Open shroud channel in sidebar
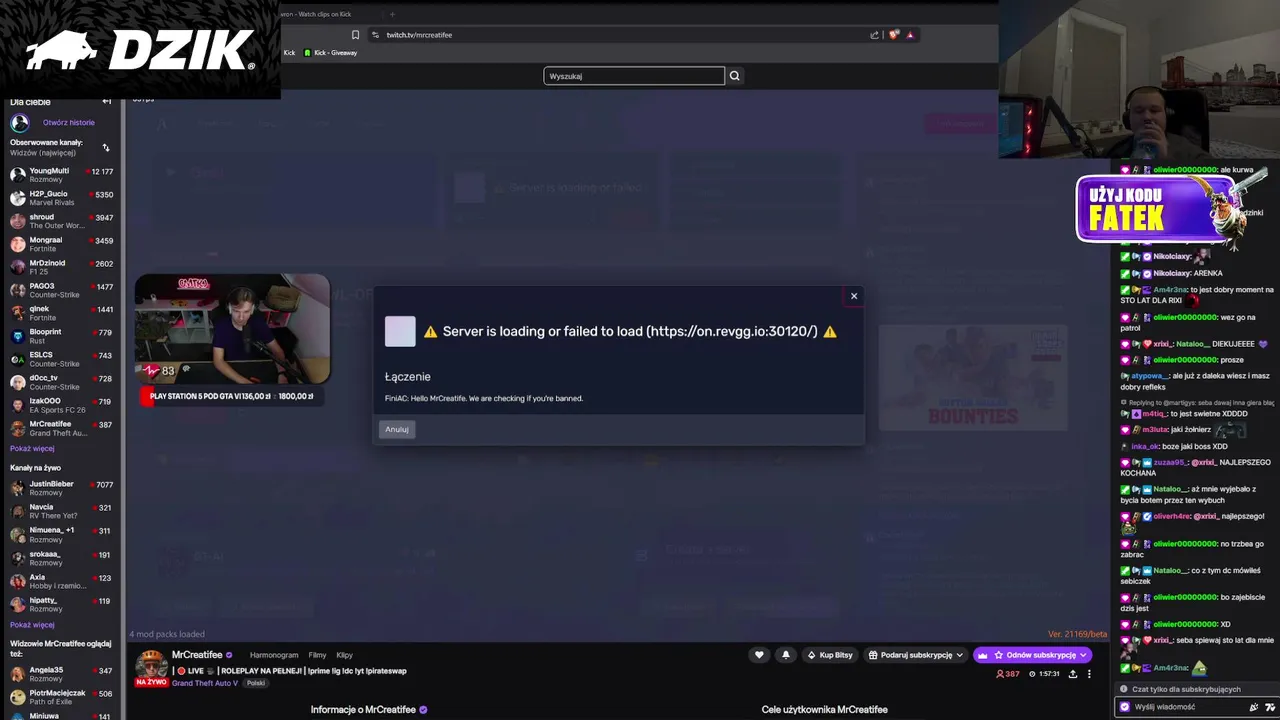 [62, 221]
